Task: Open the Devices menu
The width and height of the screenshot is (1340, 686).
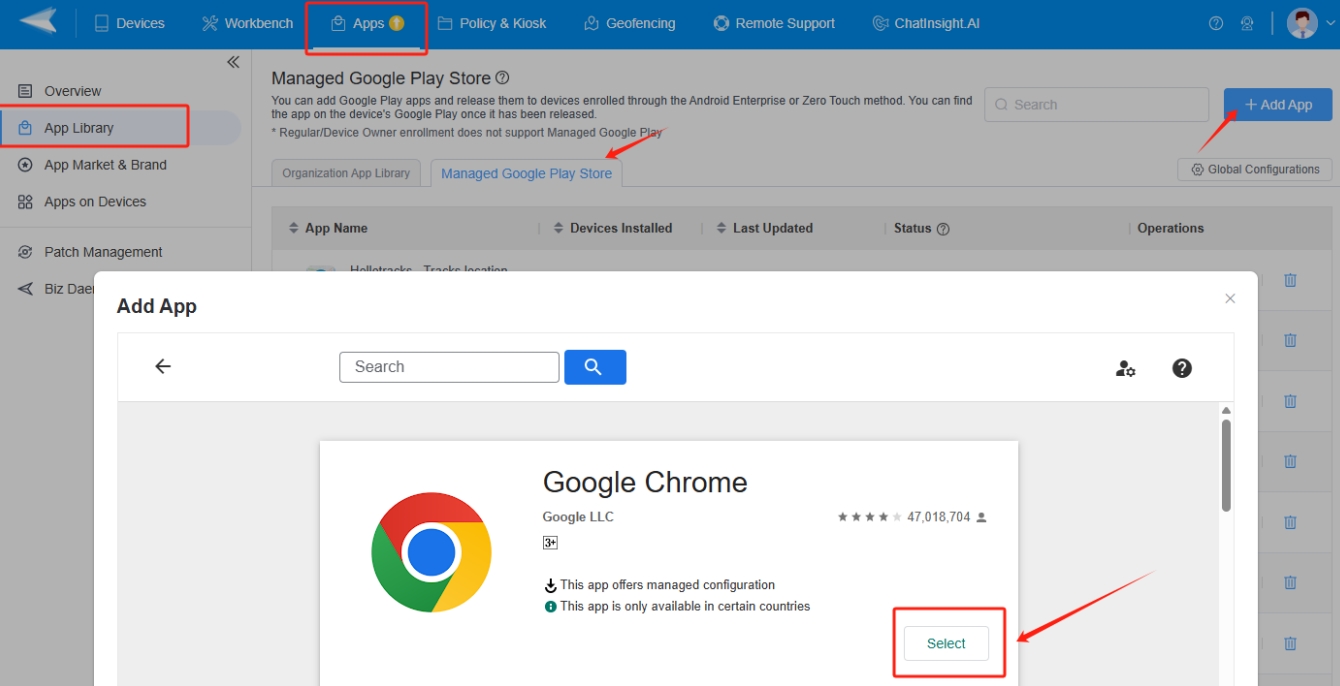Action: point(129,23)
